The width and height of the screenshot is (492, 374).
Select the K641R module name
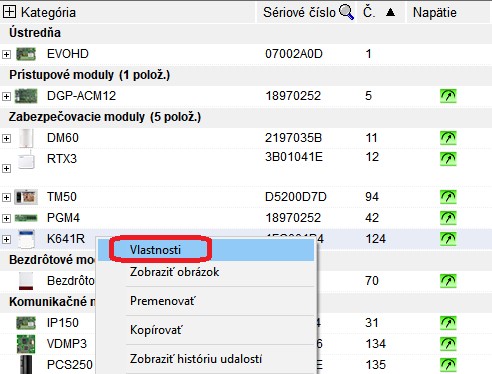[x=66, y=239]
